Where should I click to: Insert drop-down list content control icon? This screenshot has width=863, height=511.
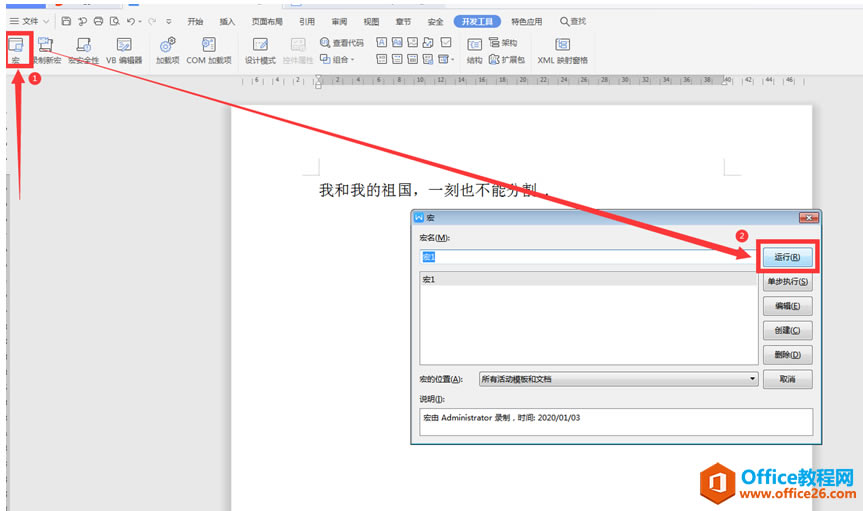pyautogui.click(x=397, y=59)
